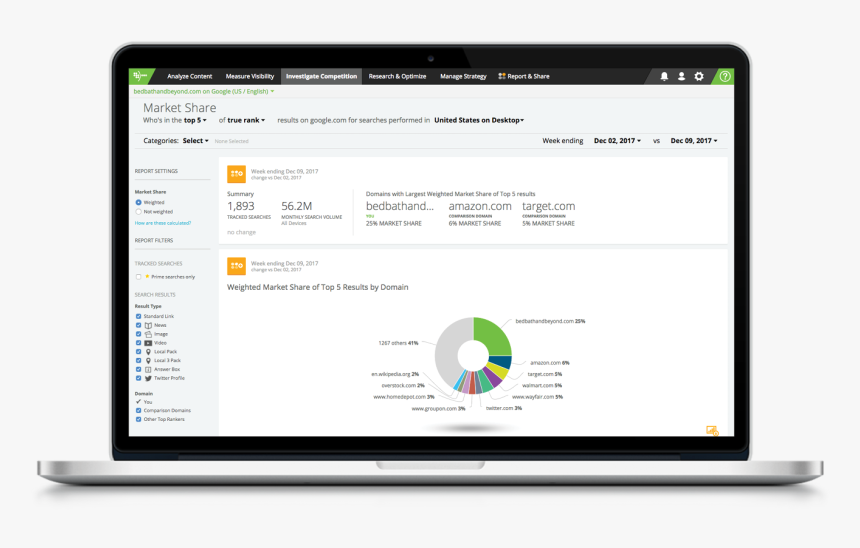Select the Not weighted market share option
Viewport: 860px width, 548px height.
click(x=138, y=211)
